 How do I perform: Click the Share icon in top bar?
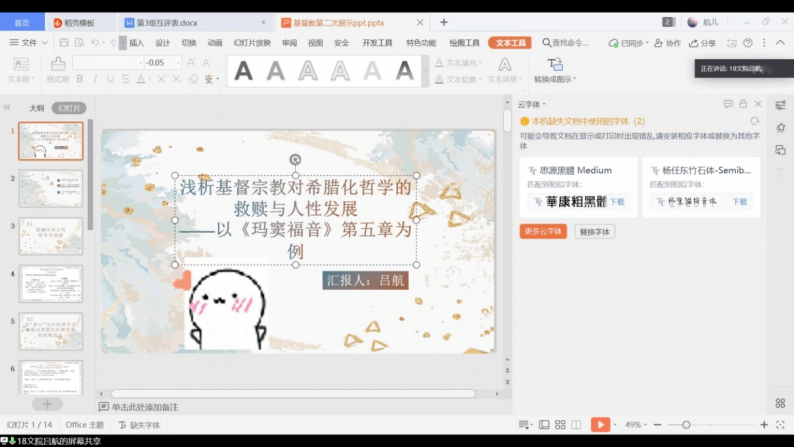[x=703, y=43]
